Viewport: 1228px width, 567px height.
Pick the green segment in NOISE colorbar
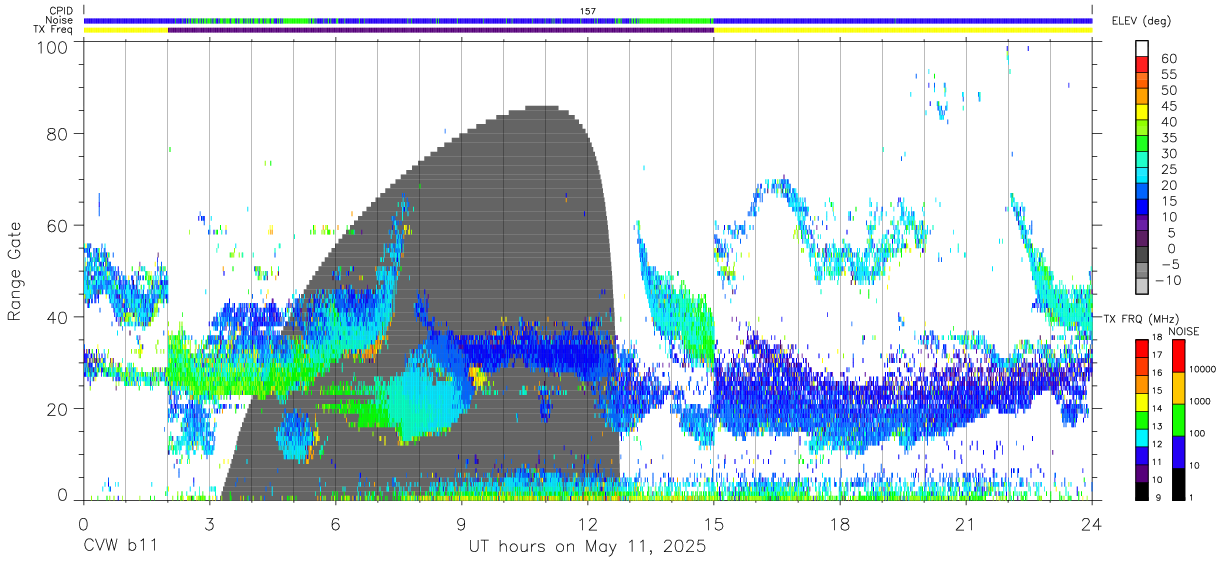click(x=1178, y=419)
